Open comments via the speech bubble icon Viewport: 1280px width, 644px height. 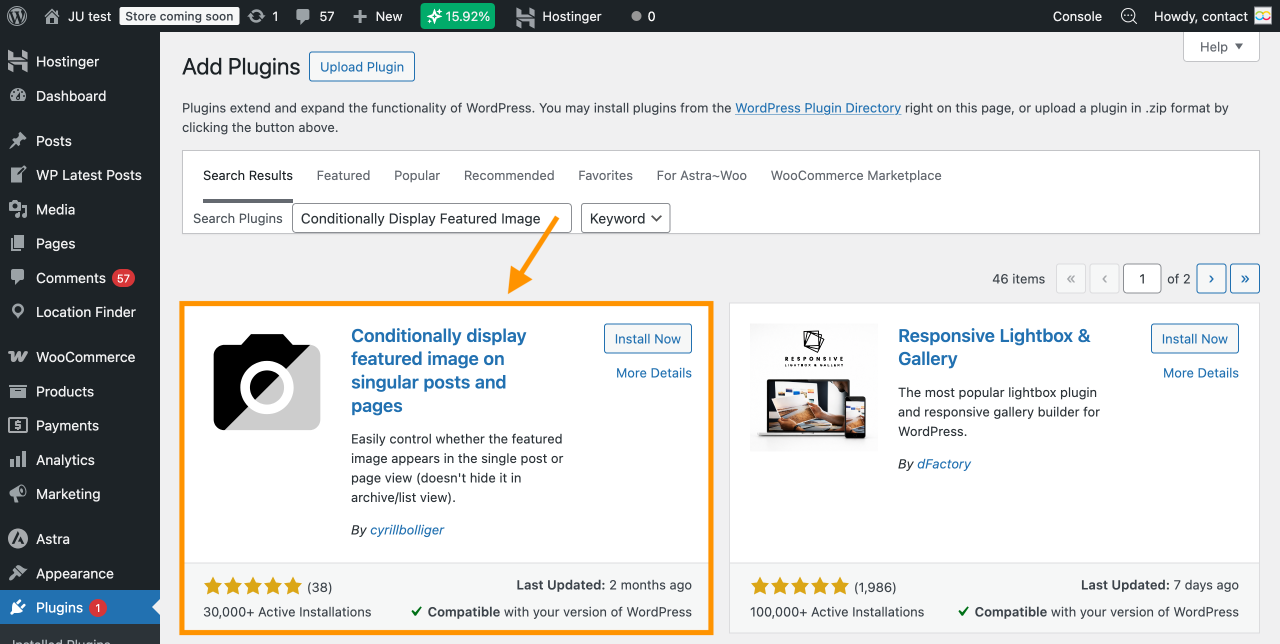[x=302, y=16]
